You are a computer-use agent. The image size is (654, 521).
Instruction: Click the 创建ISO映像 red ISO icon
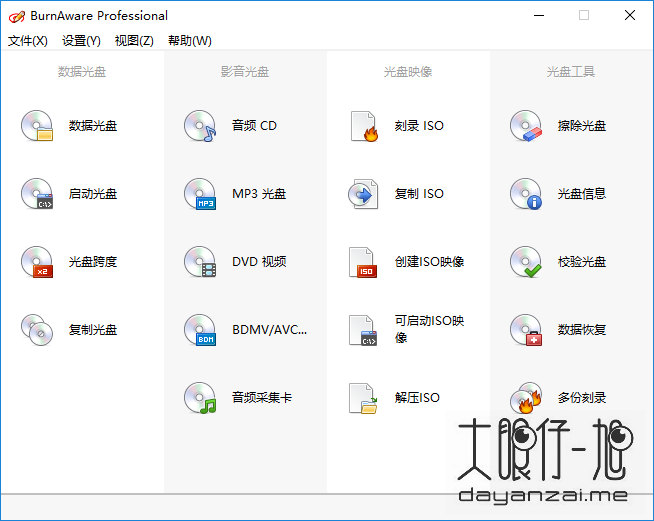tap(363, 262)
